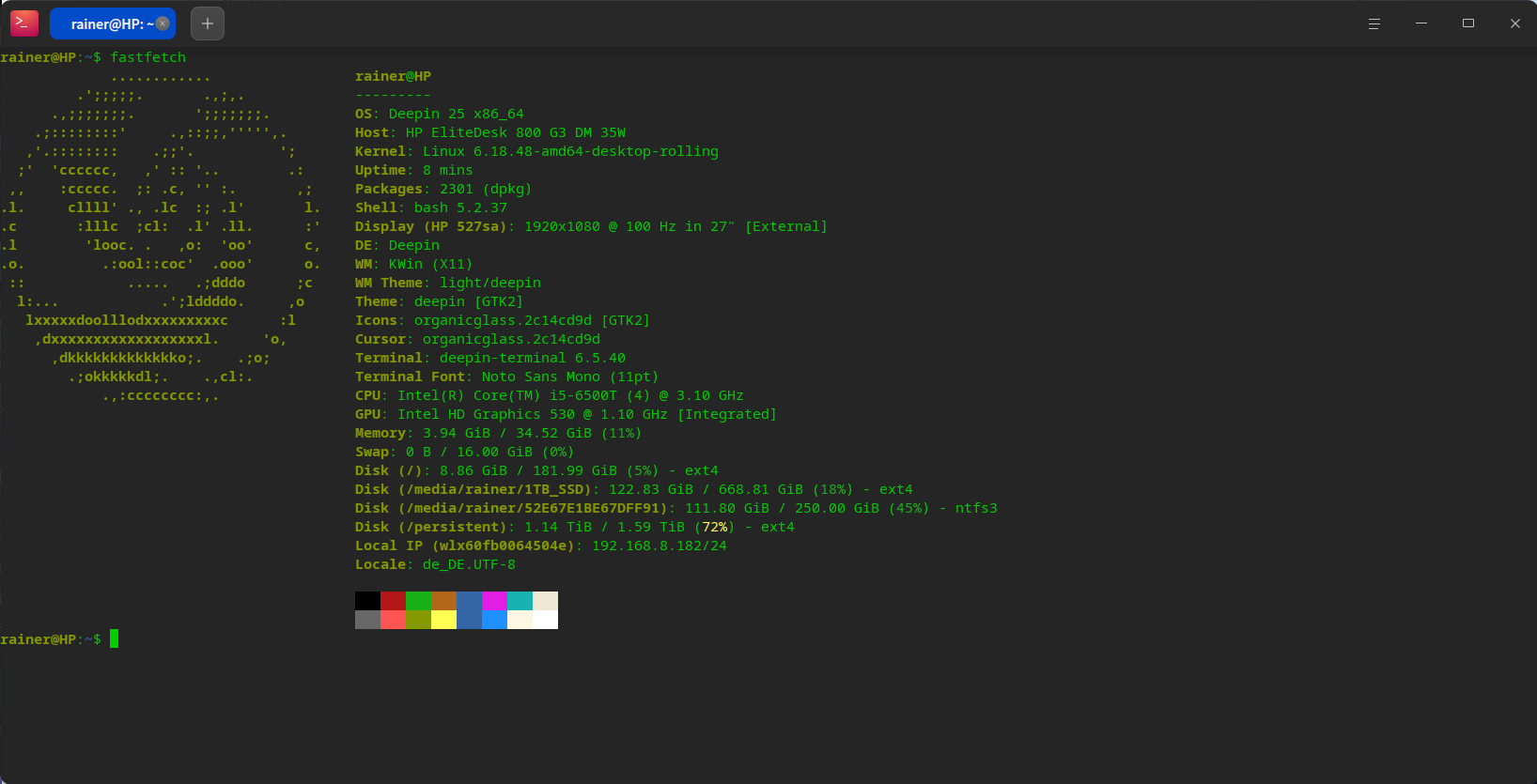Click the 'OS: Deepin 25 x86_64' line
Screen dimensions: 1537x784
click(x=440, y=114)
